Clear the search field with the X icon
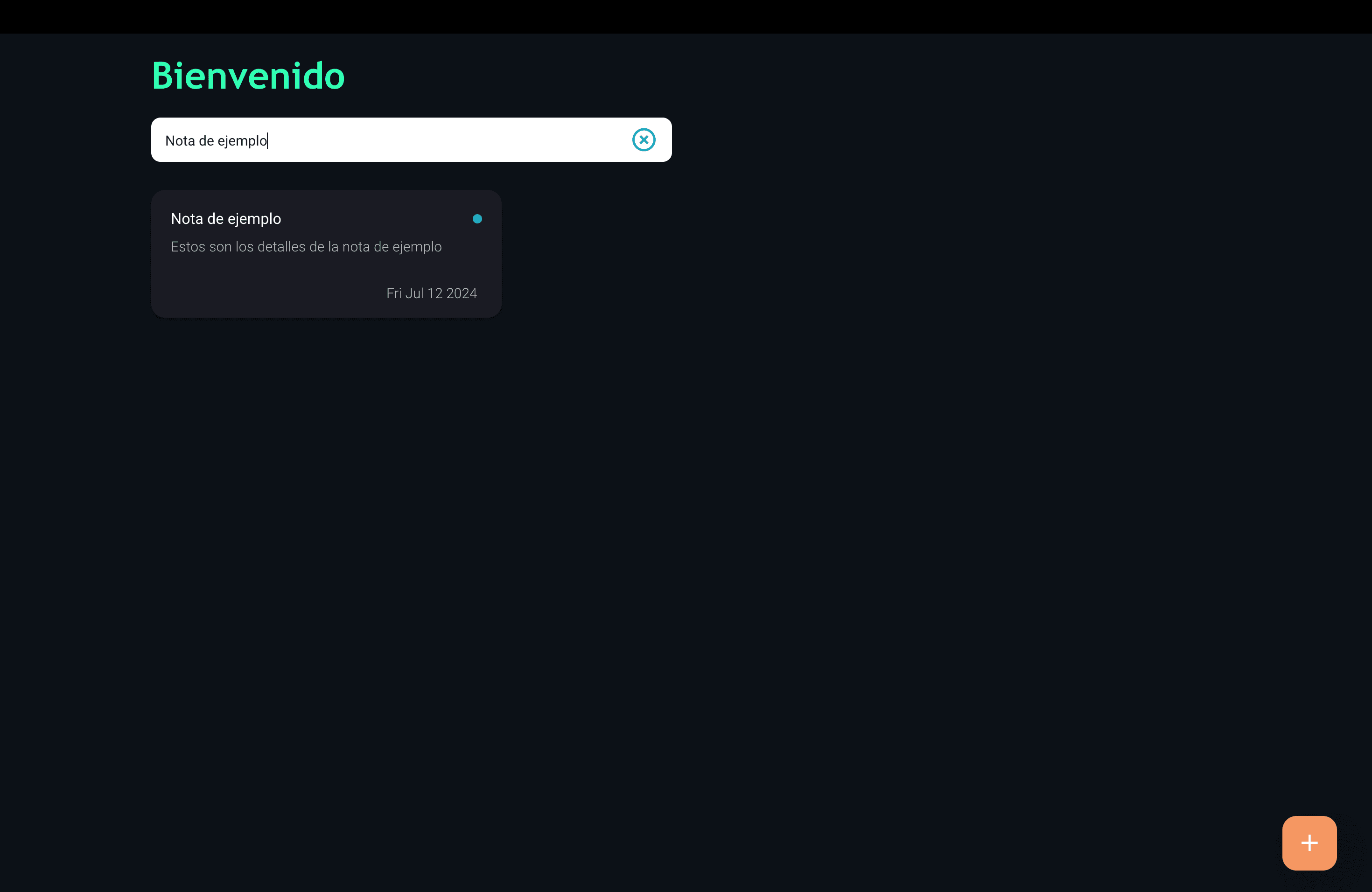The image size is (1372, 892). (x=644, y=140)
